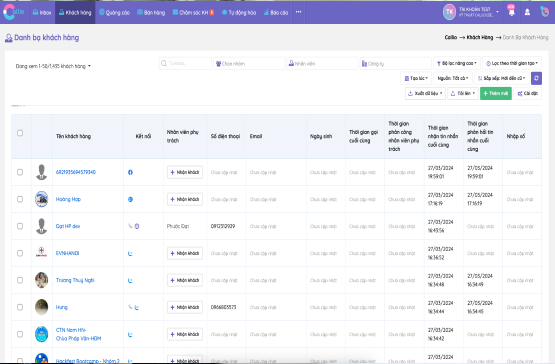This screenshot has height=364, width=555.
Task: Open the Quảng cáo menu
Action: 114,12
